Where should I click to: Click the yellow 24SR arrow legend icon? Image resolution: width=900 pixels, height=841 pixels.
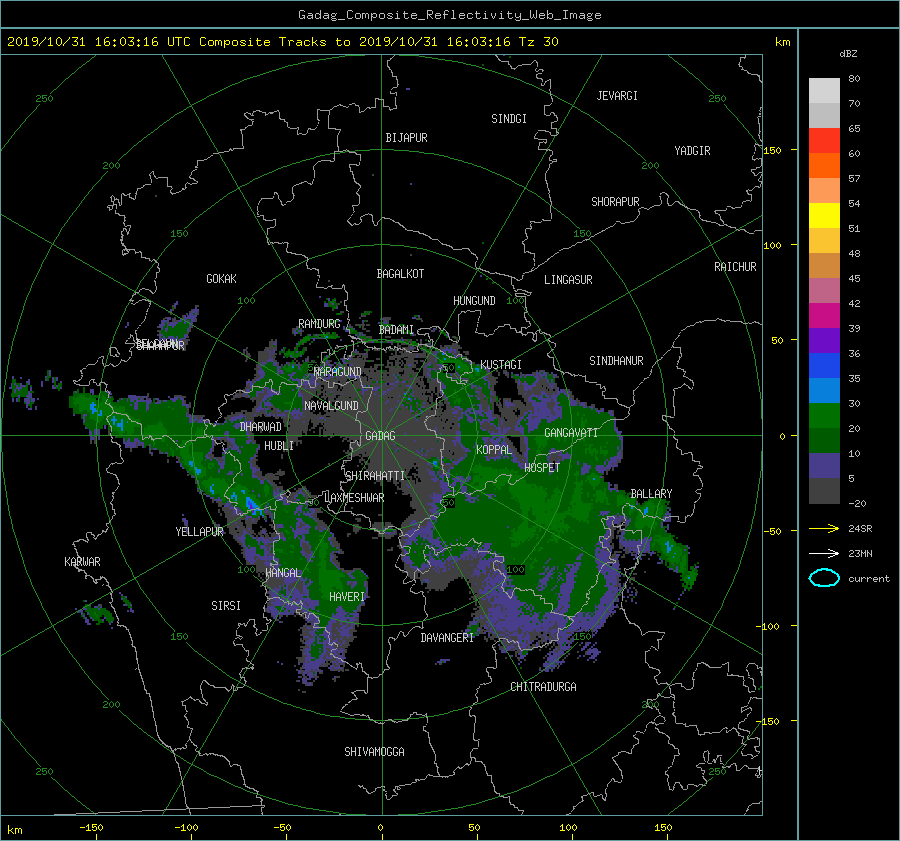tap(824, 528)
